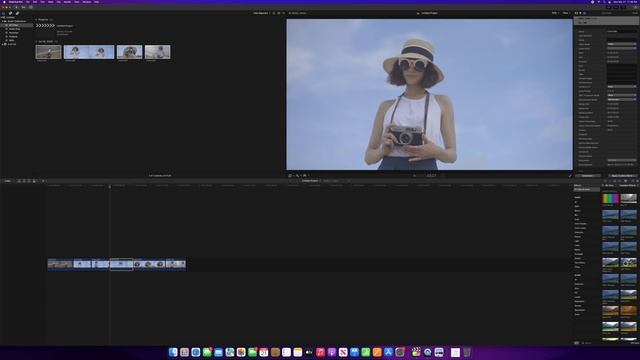The image size is (640, 360).
Task: Open the Installed Effects dropdown
Action: tap(629, 185)
